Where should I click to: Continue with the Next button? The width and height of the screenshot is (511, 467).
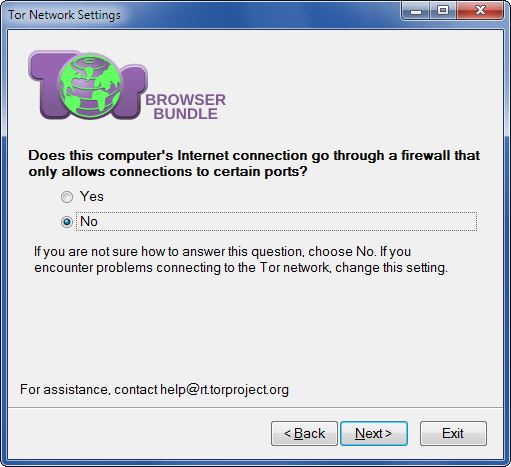[374, 433]
